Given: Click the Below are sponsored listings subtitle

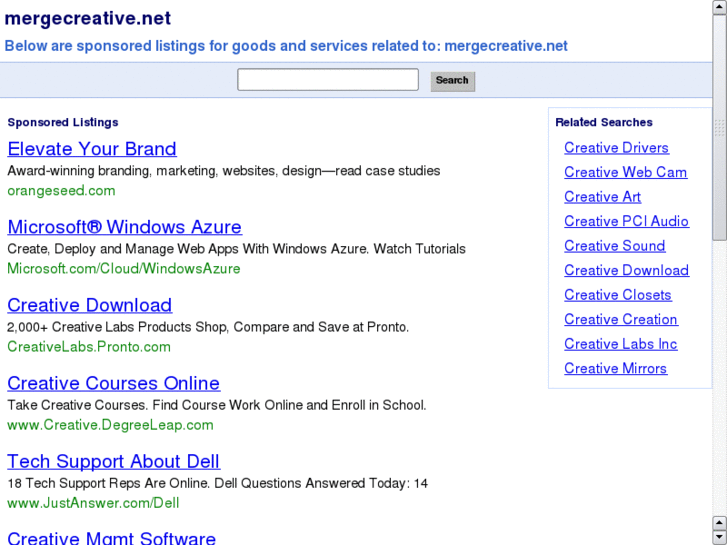Looking at the screenshot, I should pyautogui.click(x=286, y=46).
